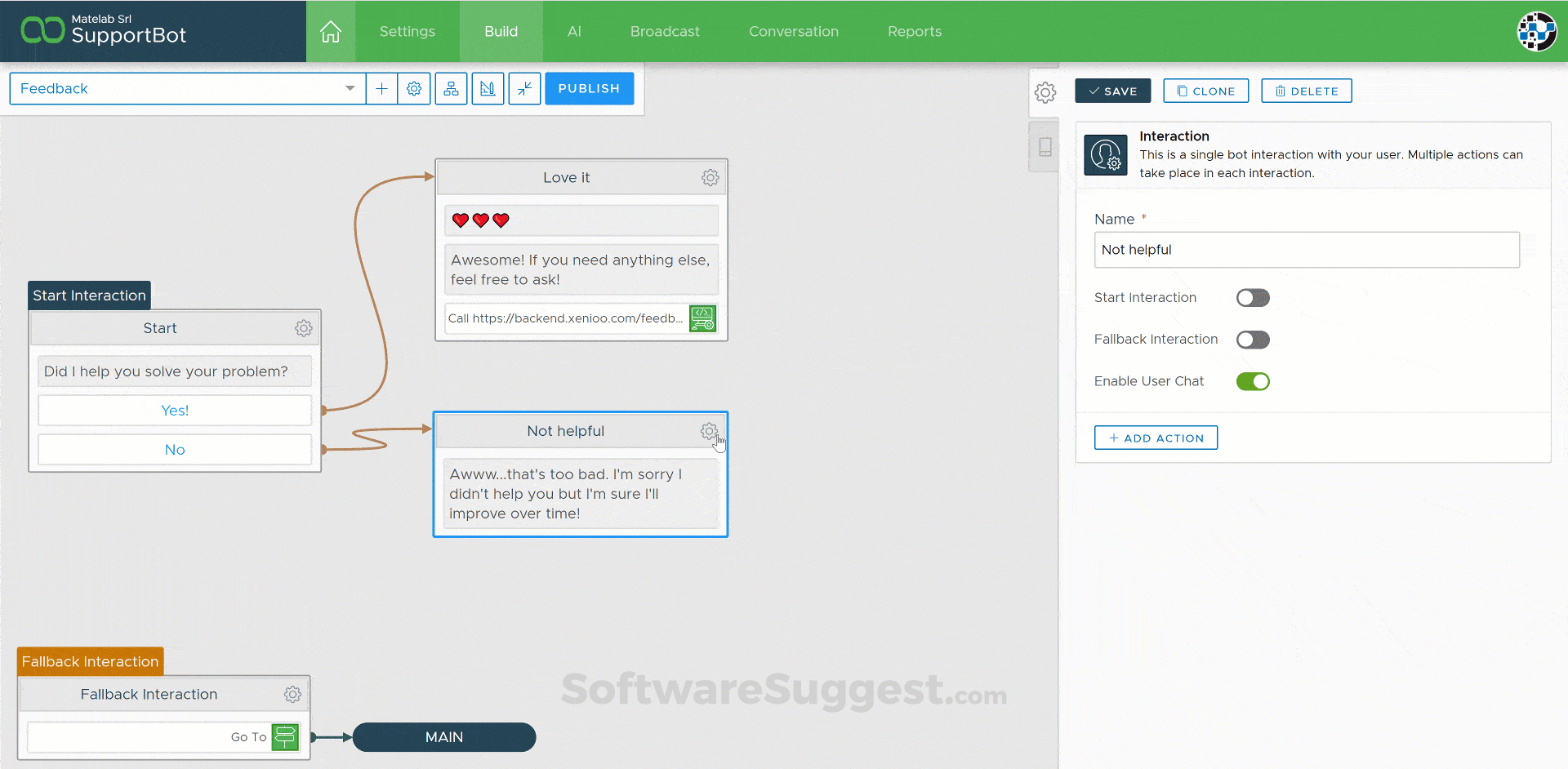Select the design ruler-and-pencil toolbar icon
This screenshot has height=769, width=1568.
pos(488,88)
